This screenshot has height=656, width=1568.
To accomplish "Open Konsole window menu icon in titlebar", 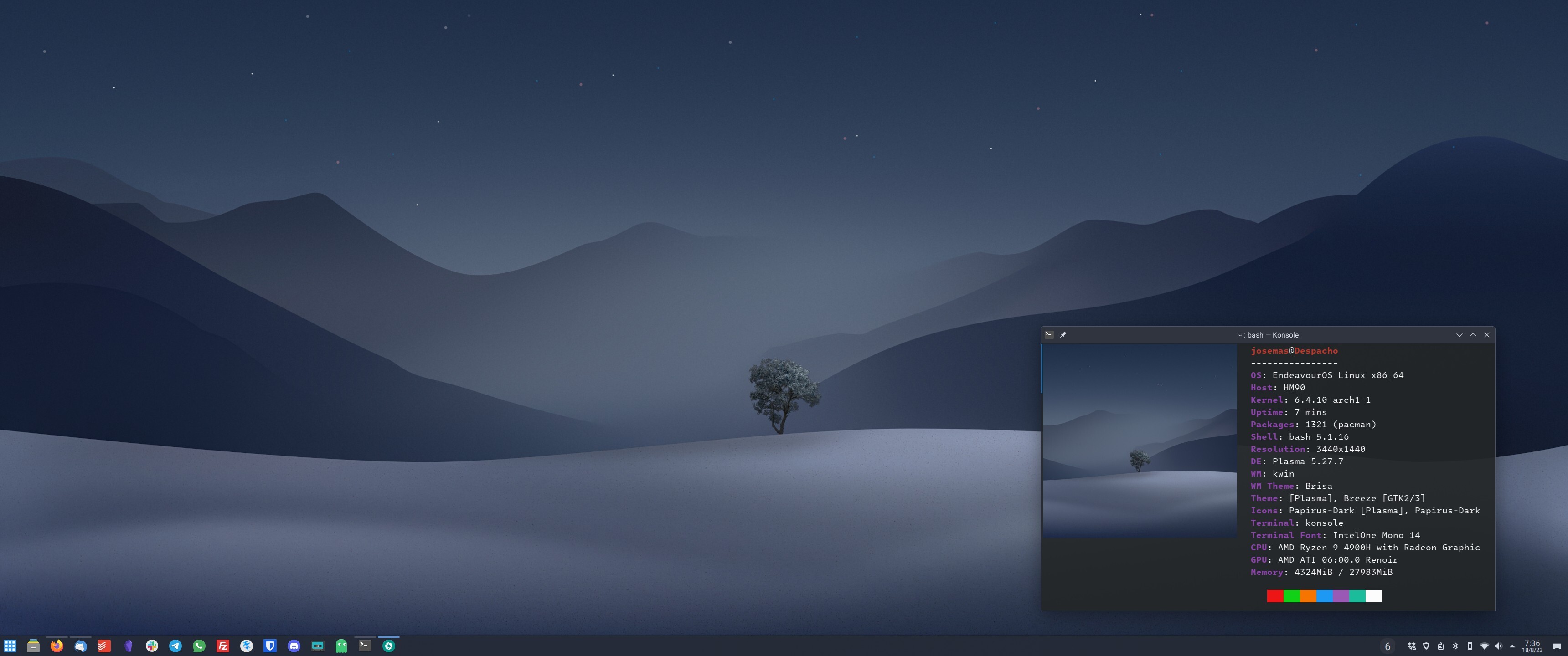I will (x=1049, y=335).
